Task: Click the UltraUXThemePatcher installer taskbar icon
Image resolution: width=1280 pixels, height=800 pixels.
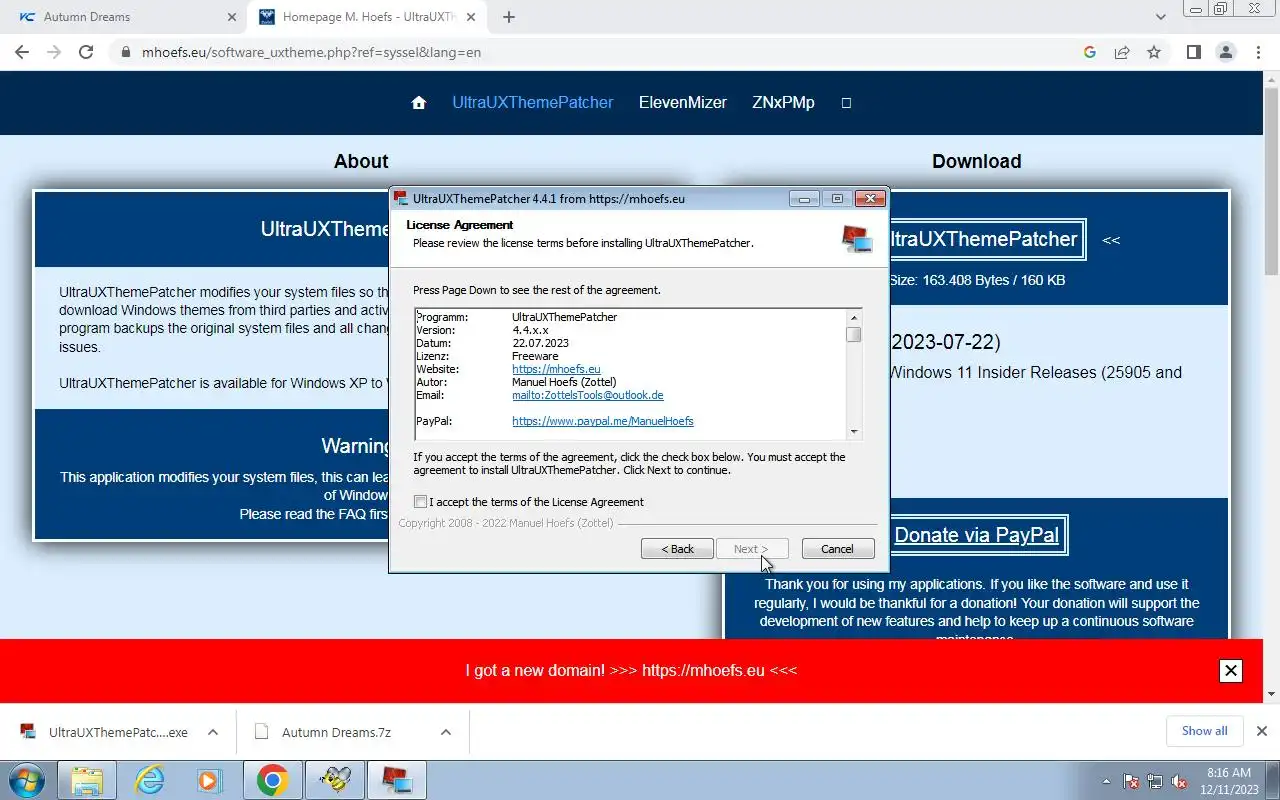Action: [397, 780]
